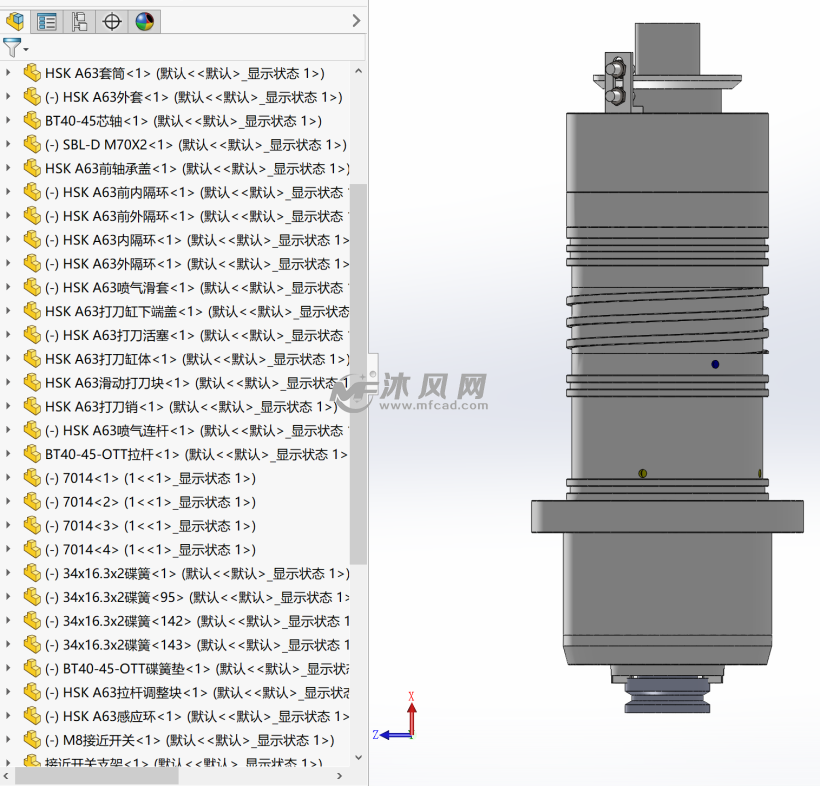Switch to the PropertyManager tab

[x=47, y=21]
